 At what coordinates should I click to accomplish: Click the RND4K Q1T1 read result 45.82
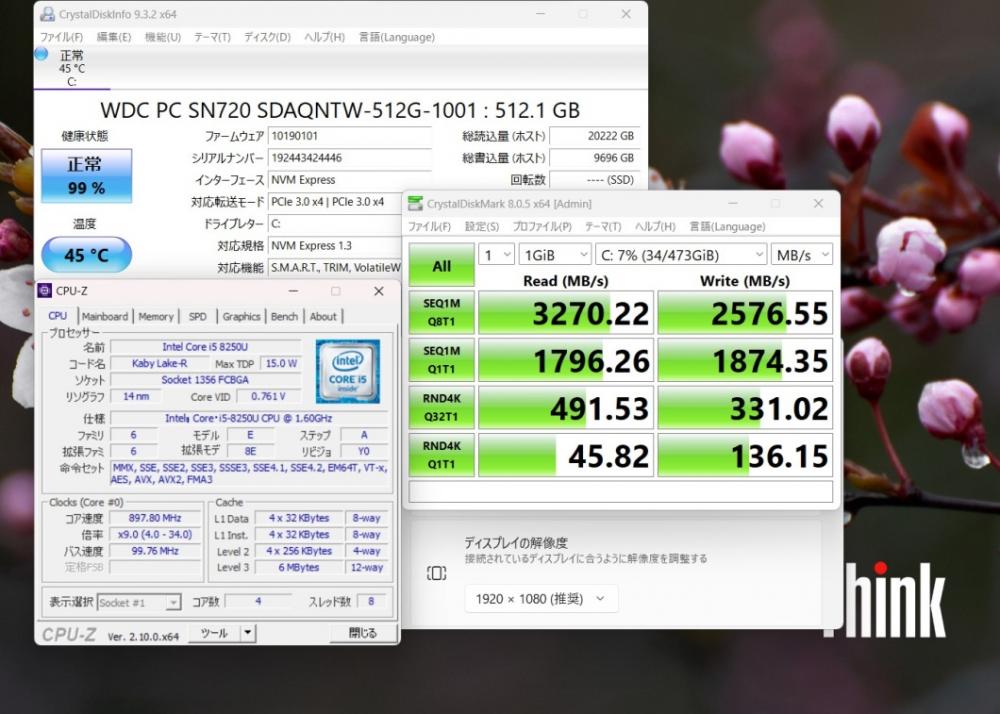pyautogui.click(x=566, y=455)
